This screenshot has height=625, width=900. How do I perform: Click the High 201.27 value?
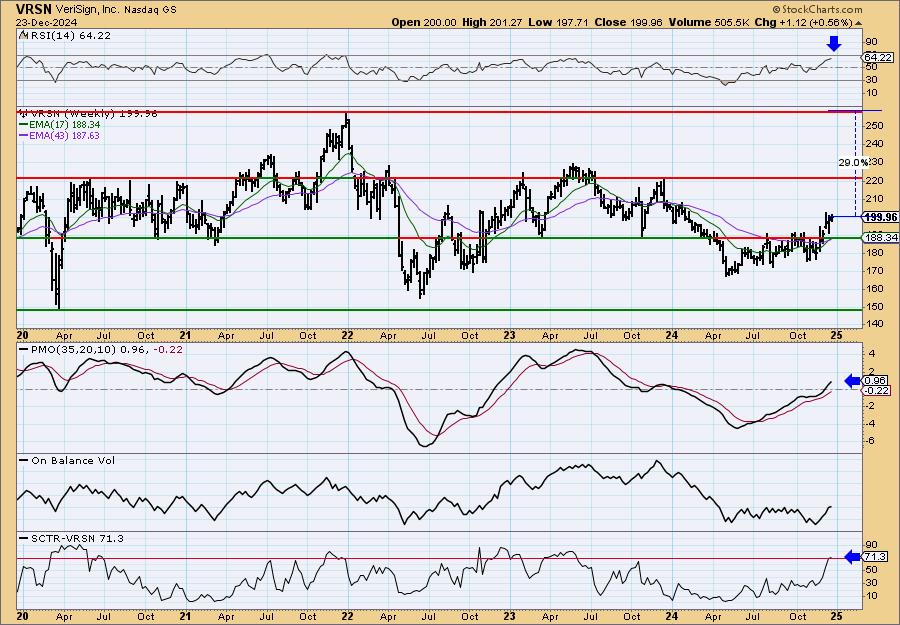pyautogui.click(x=493, y=22)
